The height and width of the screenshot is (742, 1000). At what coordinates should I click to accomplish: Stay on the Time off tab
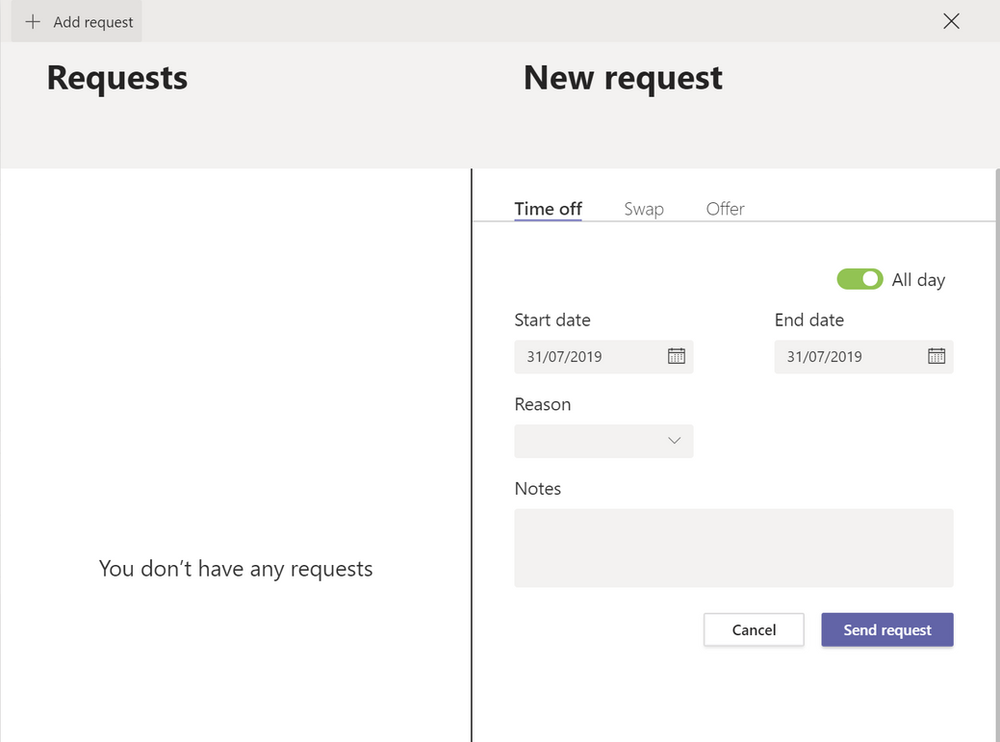point(548,208)
